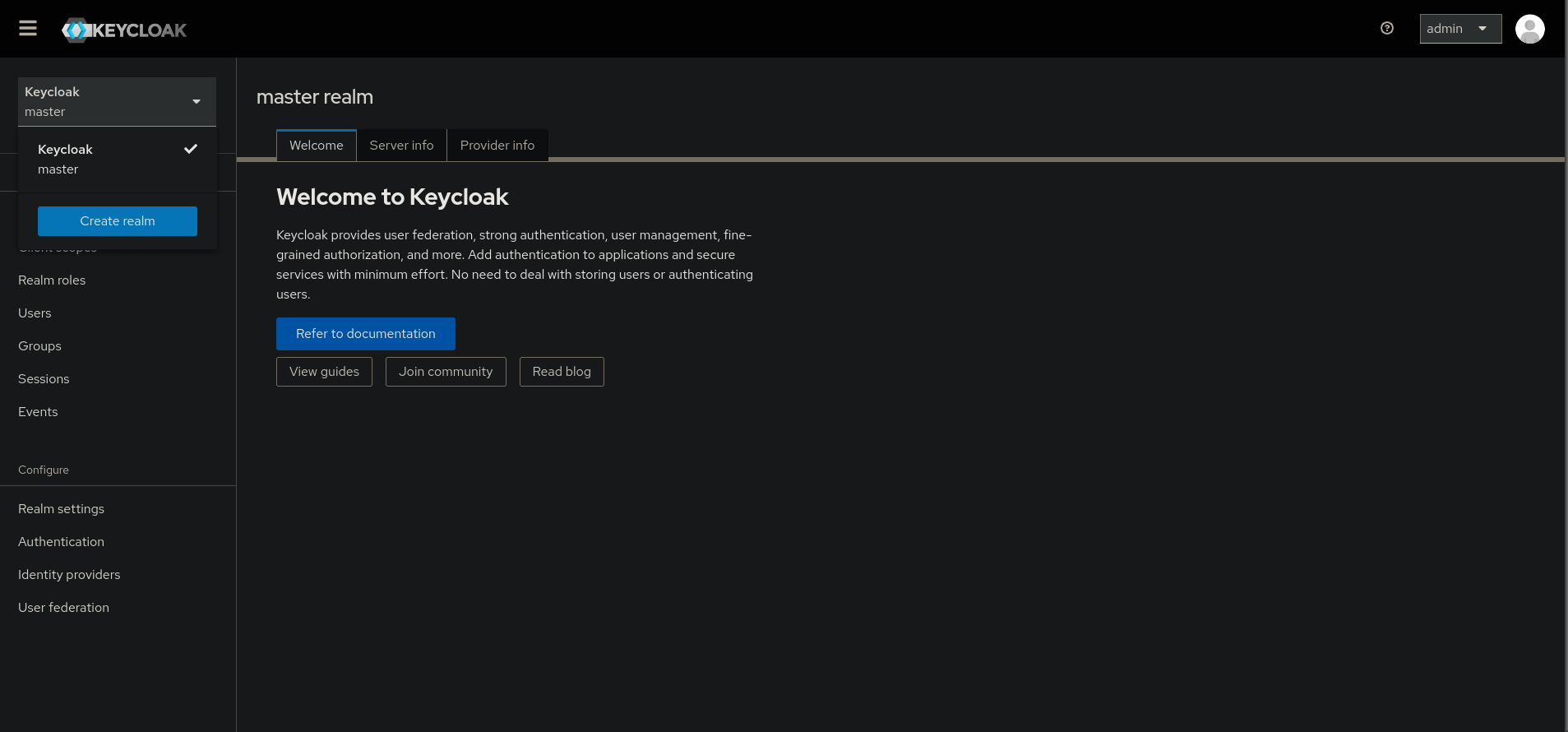Toggle the hamburger navigation menu

click(x=28, y=29)
